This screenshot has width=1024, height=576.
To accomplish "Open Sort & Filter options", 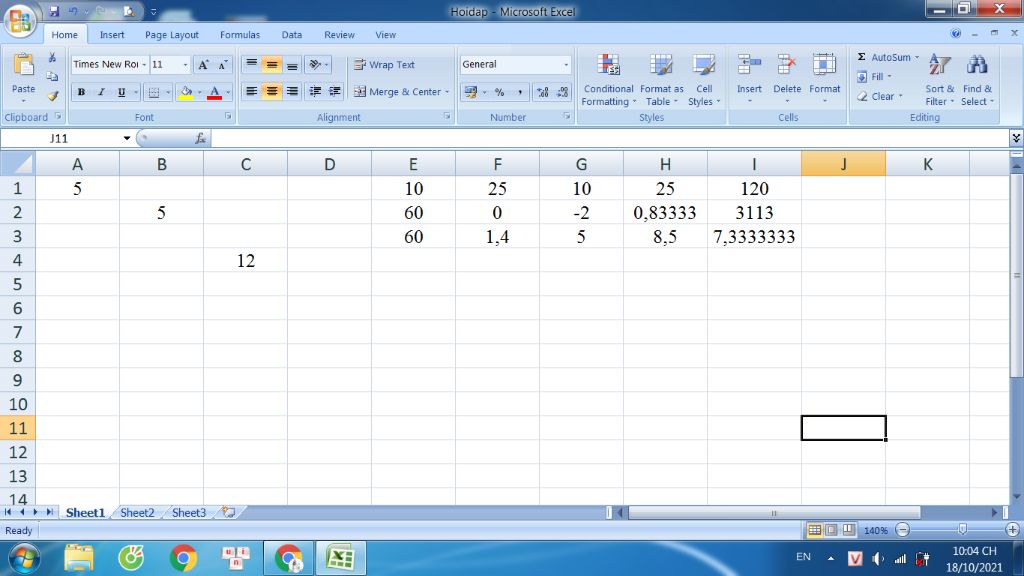I will point(939,80).
